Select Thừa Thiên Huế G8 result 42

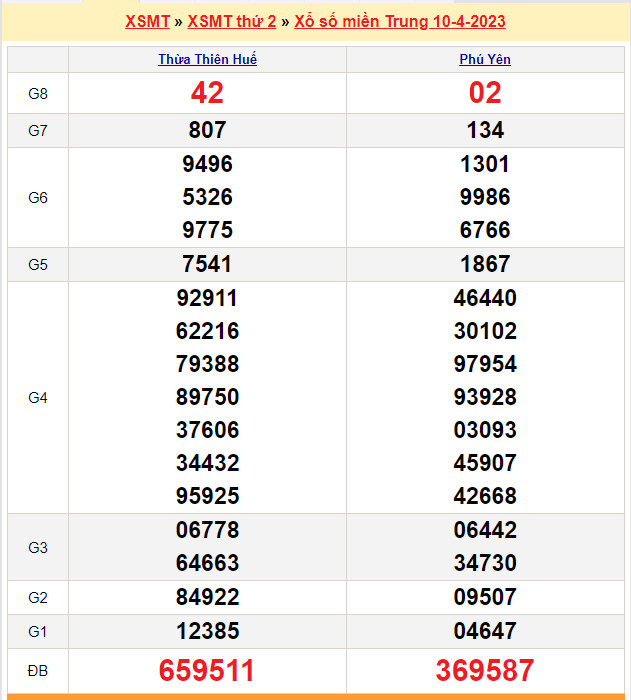pos(207,93)
